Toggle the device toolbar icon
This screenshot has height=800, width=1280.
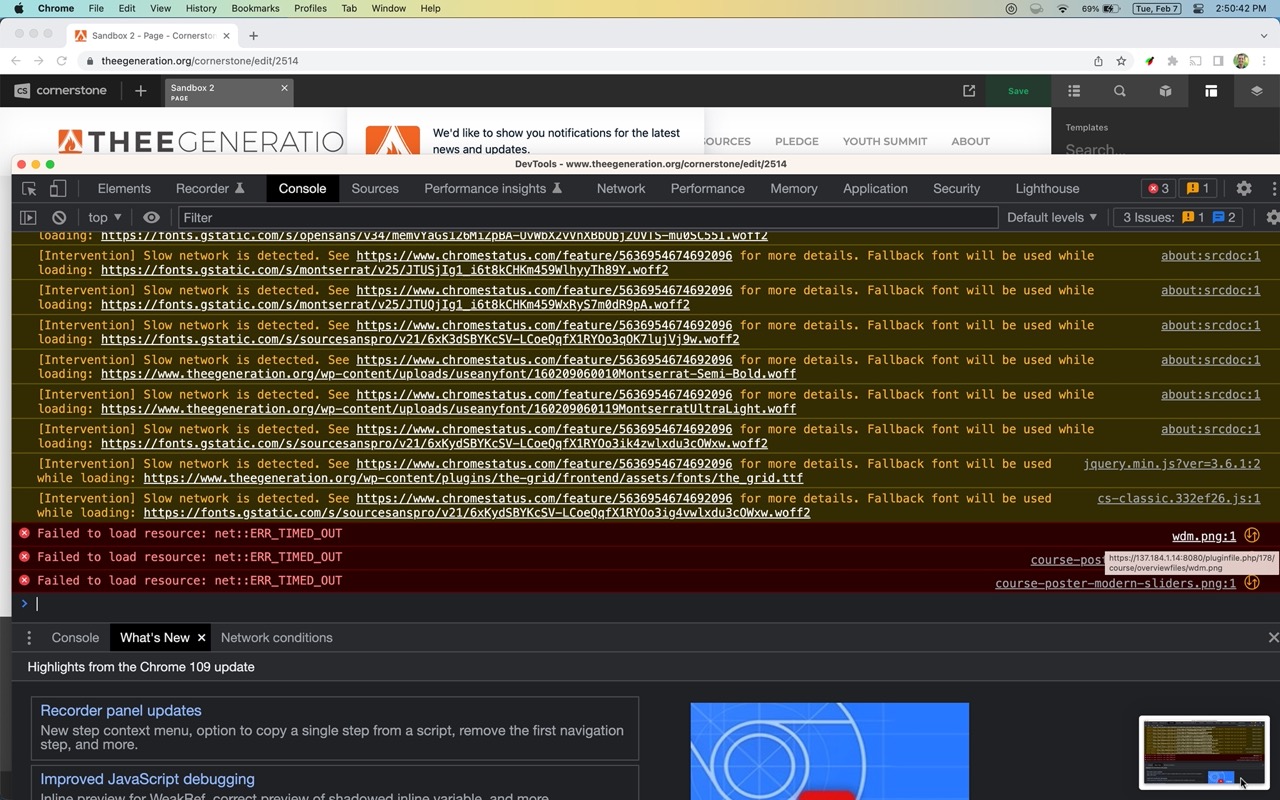(58, 189)
